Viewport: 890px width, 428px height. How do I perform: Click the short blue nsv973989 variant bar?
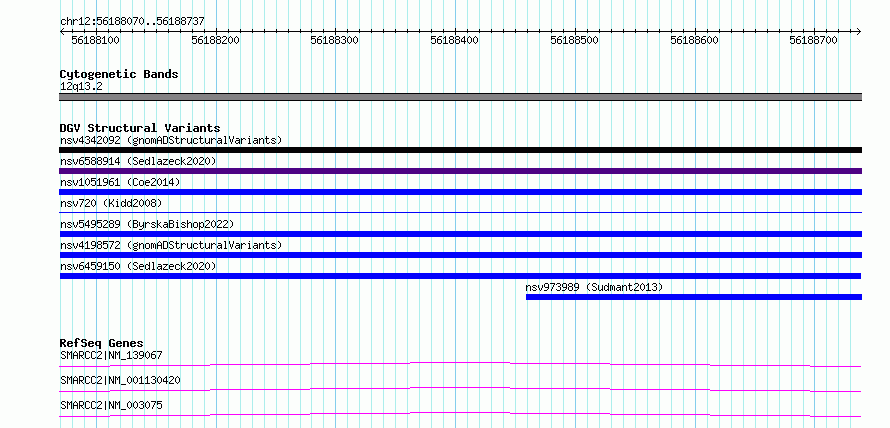click(x=694, y=297)
